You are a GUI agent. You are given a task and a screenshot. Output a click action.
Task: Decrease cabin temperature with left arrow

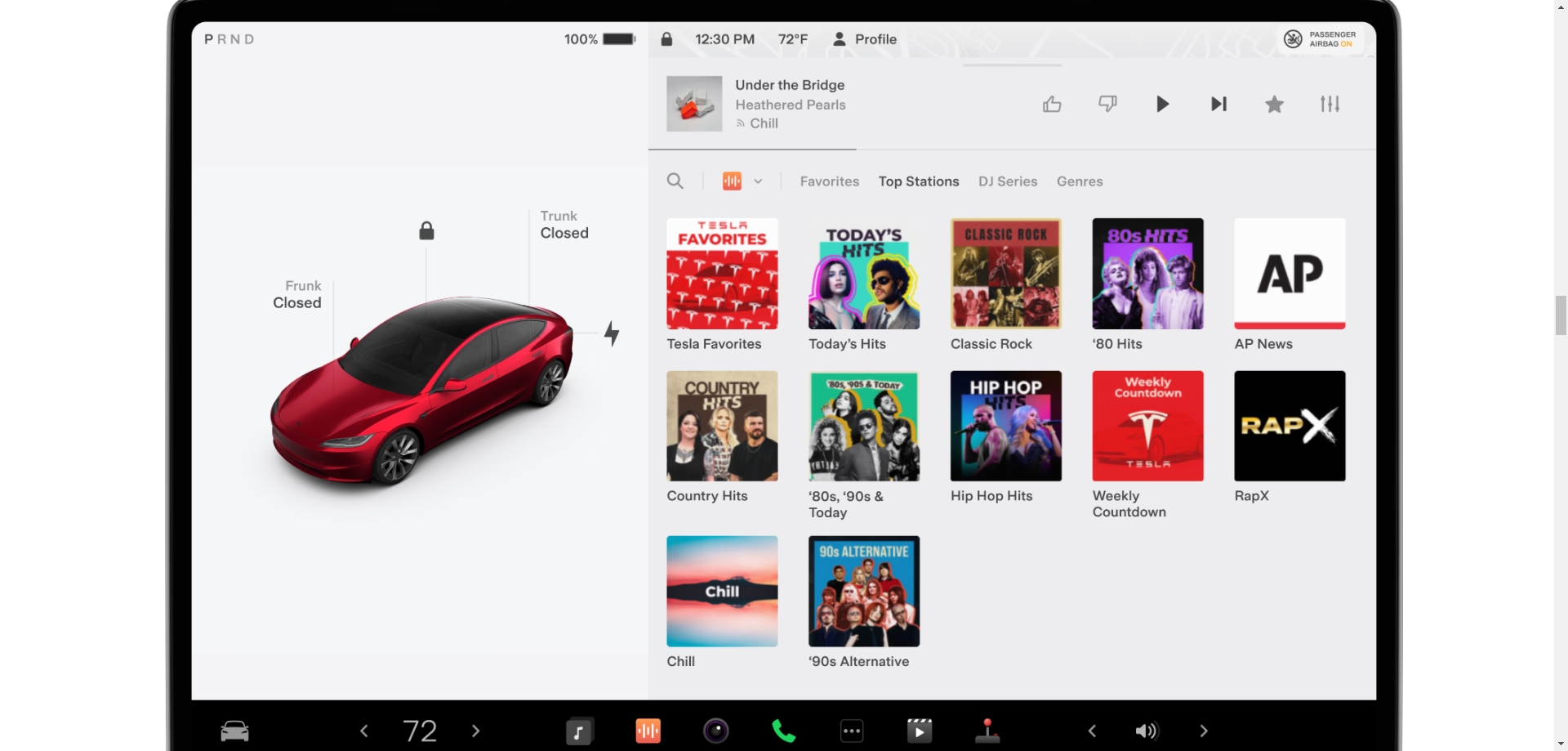pos(364,731)
